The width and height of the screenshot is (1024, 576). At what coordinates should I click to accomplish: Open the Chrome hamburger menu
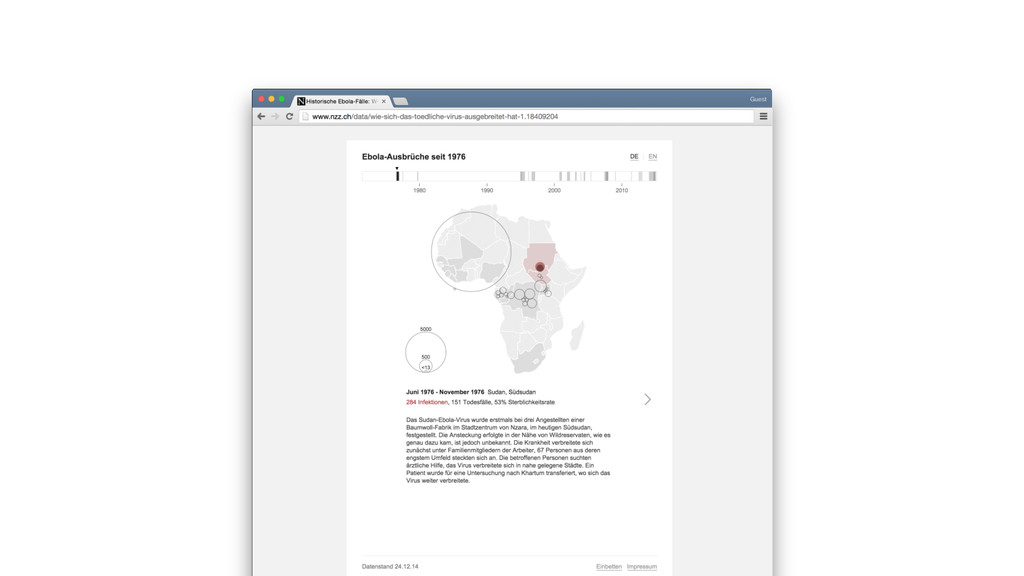tap(763, 116)
